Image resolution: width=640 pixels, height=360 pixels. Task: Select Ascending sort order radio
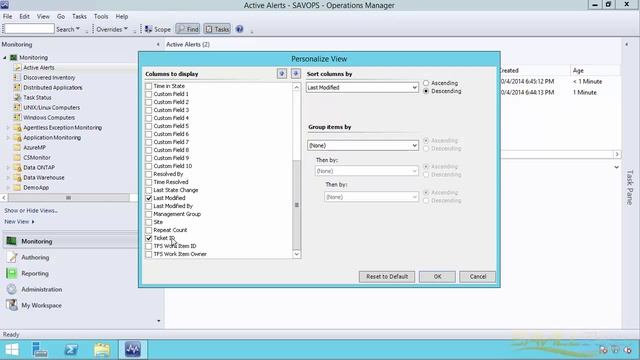coord(426,83)
